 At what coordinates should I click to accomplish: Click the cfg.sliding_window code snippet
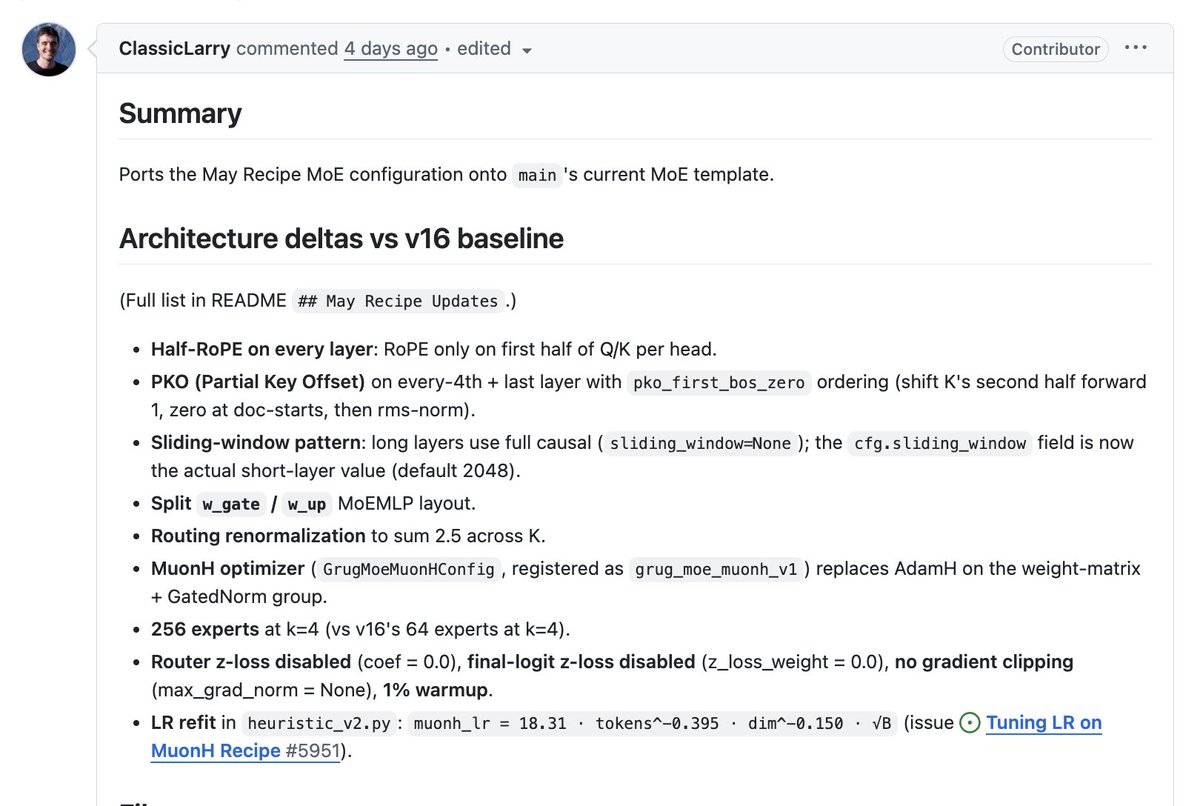939,444
